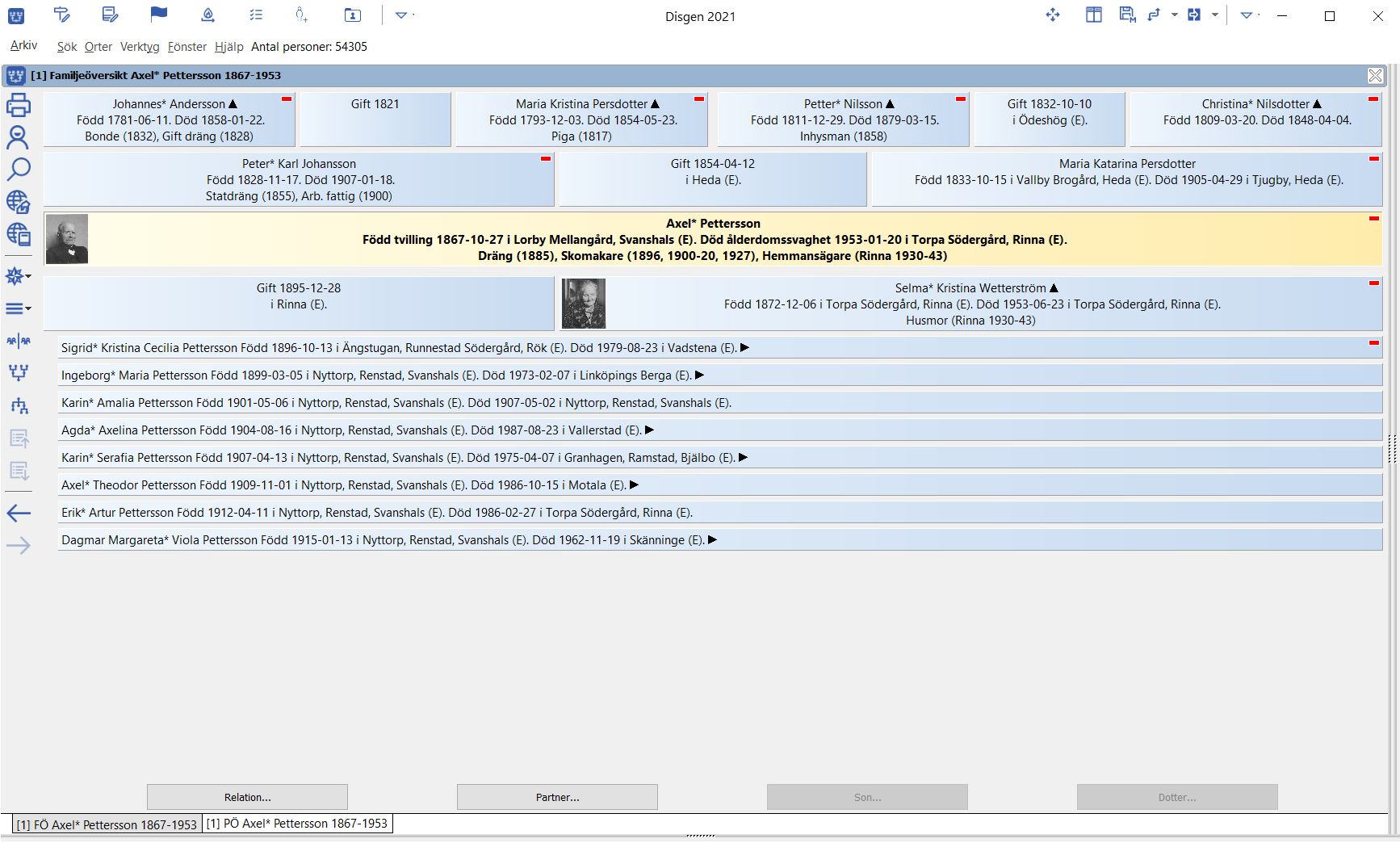
Task: Click the checklist icon in the toolbar
Action: tap(256, 15)
